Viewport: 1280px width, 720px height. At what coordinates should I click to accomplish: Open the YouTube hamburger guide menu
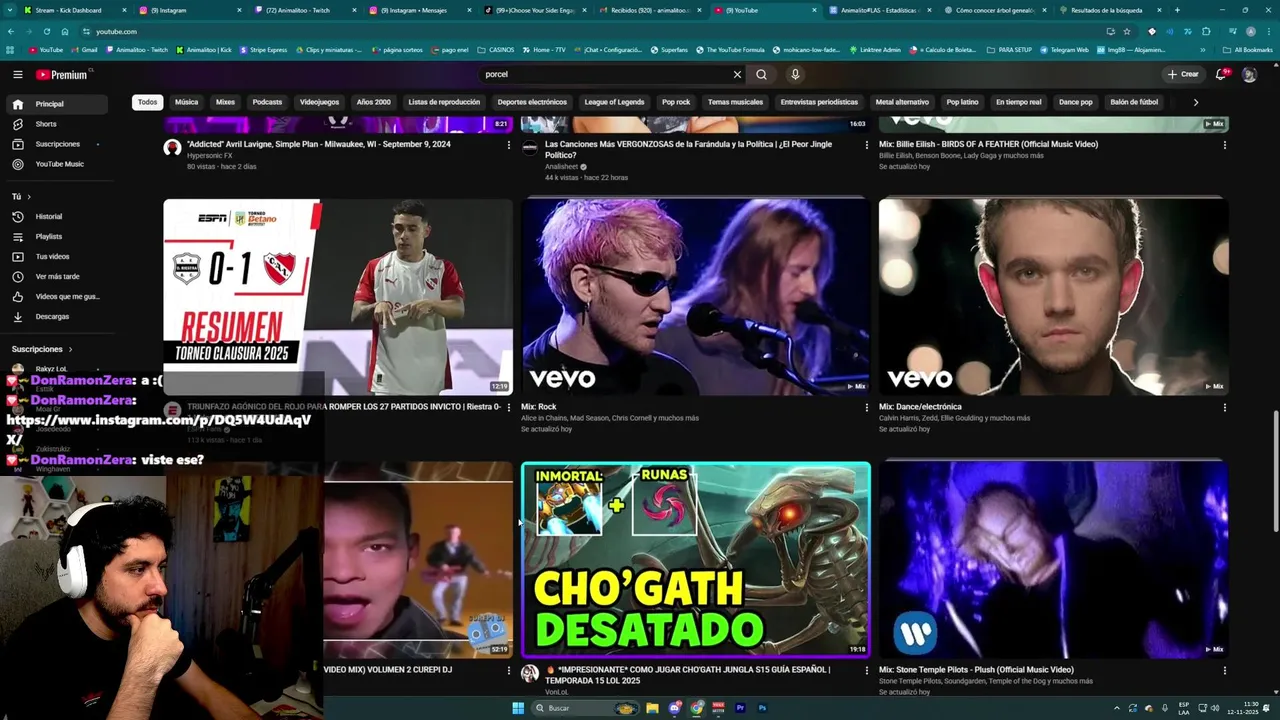click(x=18, y=74)
